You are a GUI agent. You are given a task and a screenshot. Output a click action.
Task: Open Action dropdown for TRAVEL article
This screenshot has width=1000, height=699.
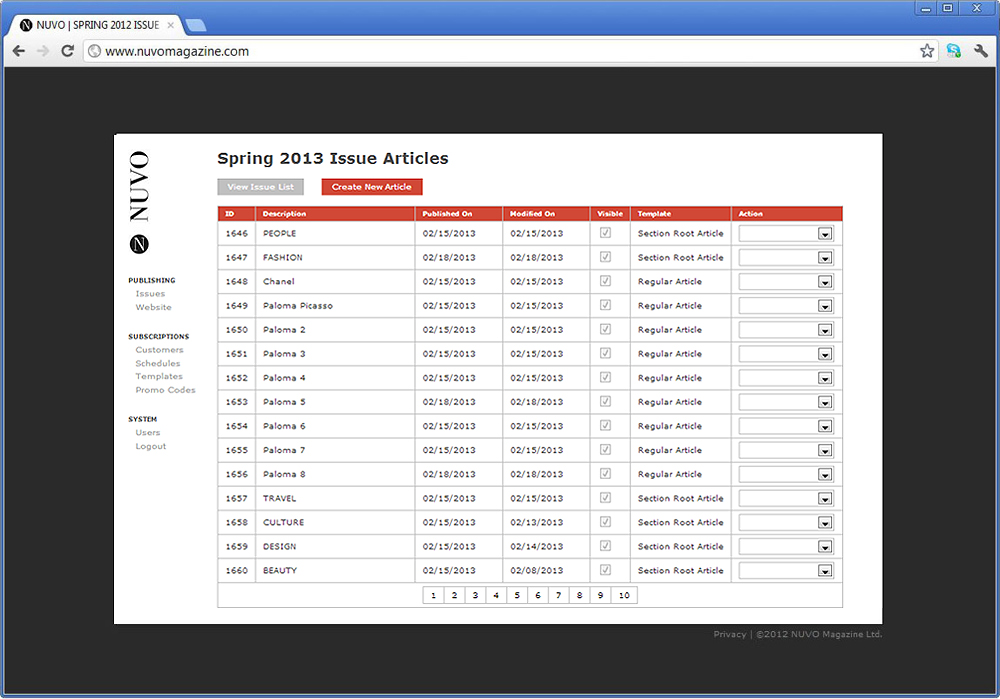[786, 499]
